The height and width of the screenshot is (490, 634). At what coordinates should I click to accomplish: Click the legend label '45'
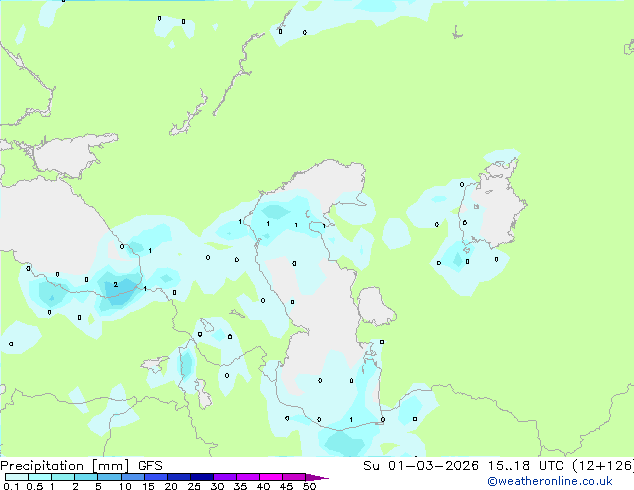[x=286, y=486]
